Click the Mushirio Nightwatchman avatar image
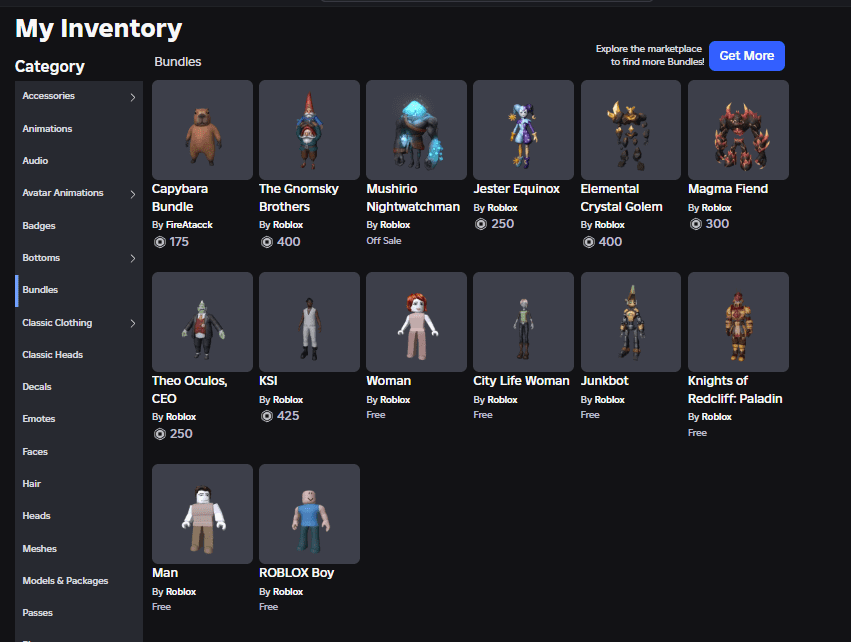 pyautogui.click(x=416, y=130)
